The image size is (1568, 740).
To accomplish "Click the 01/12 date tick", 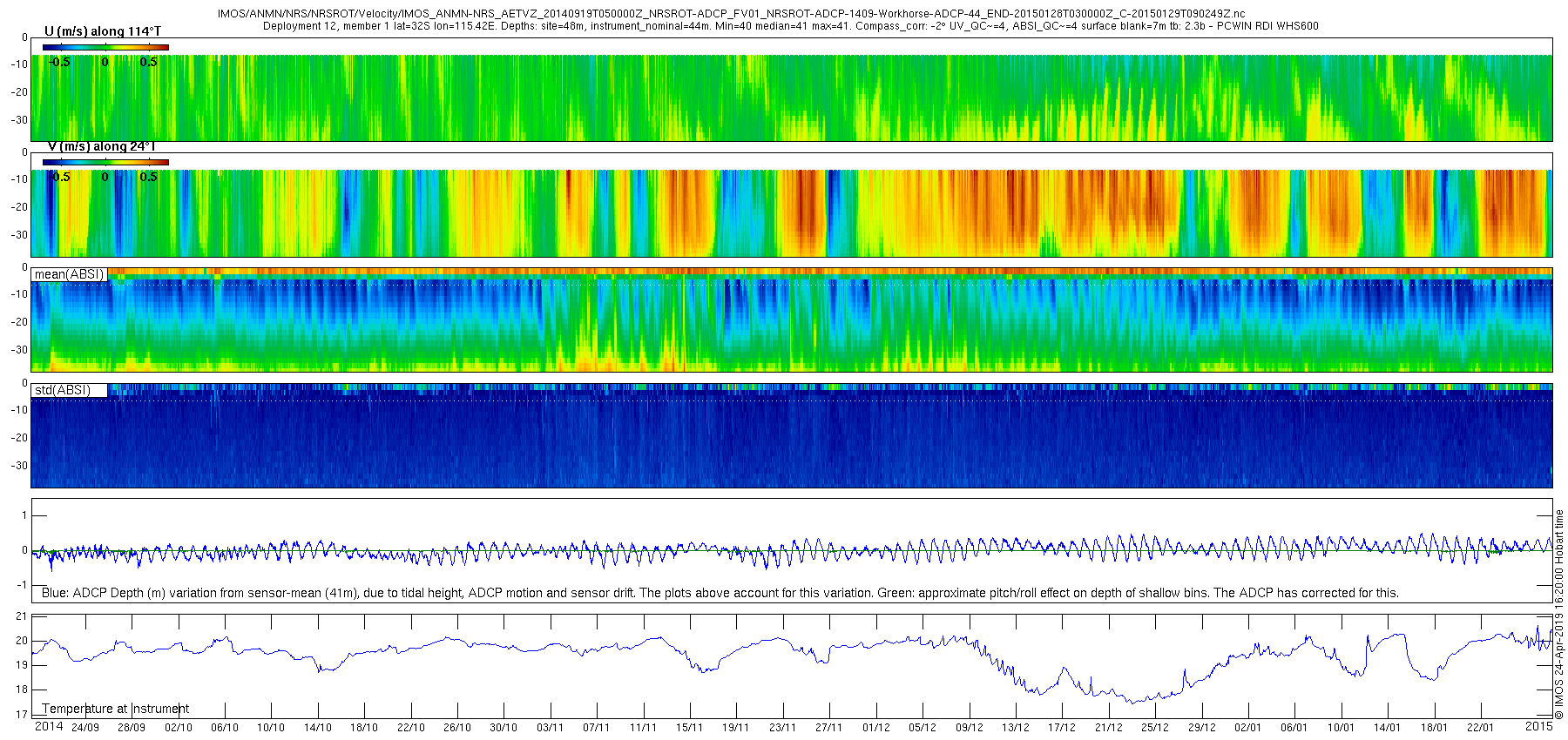I will click(875, 728).
